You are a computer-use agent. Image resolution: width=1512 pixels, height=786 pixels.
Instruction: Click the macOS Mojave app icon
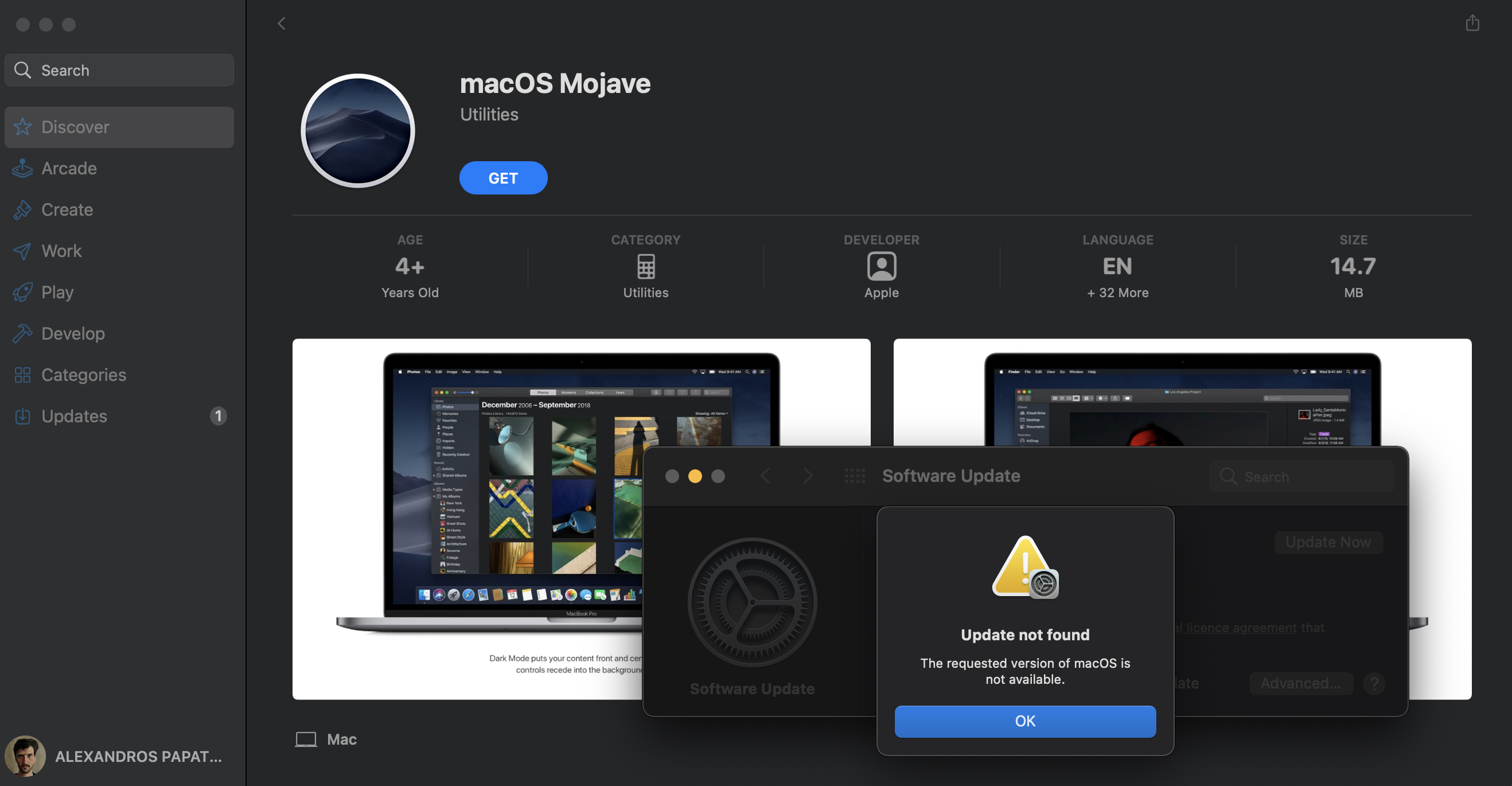point(357,130)
